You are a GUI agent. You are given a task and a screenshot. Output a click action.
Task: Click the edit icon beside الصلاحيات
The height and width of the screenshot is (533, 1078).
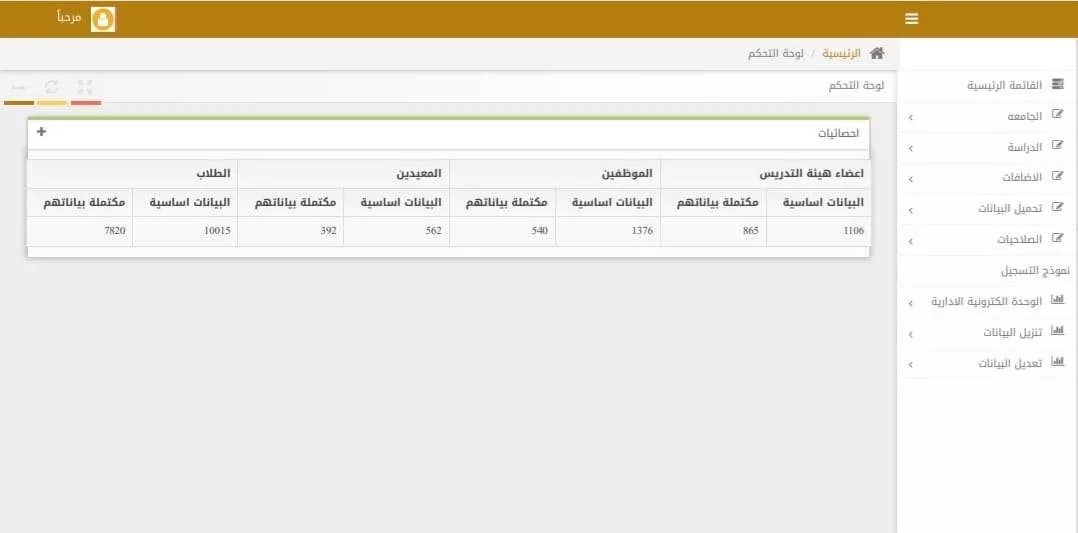point(1057,239)
